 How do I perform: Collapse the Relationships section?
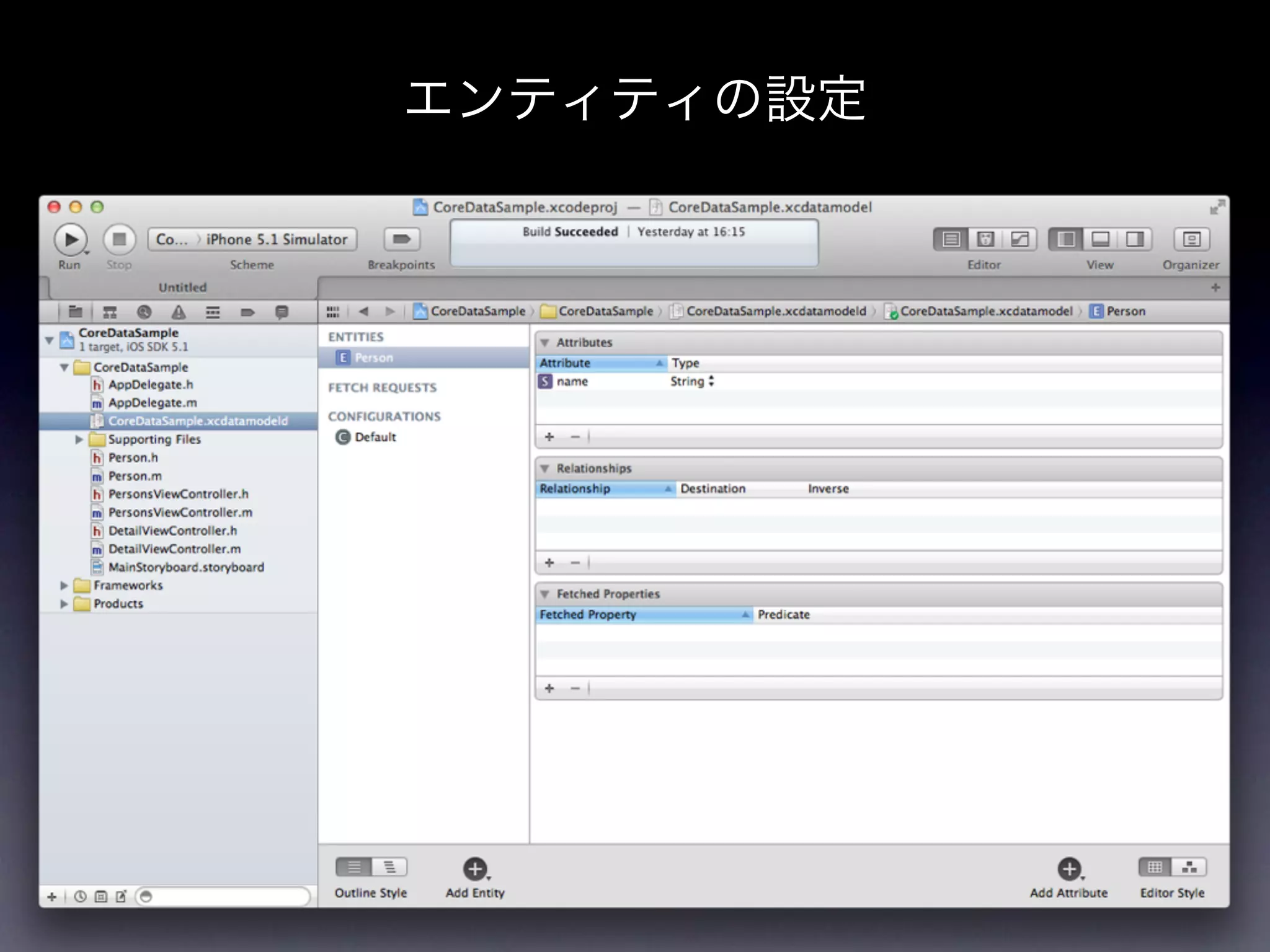click(x=545, y=469)
